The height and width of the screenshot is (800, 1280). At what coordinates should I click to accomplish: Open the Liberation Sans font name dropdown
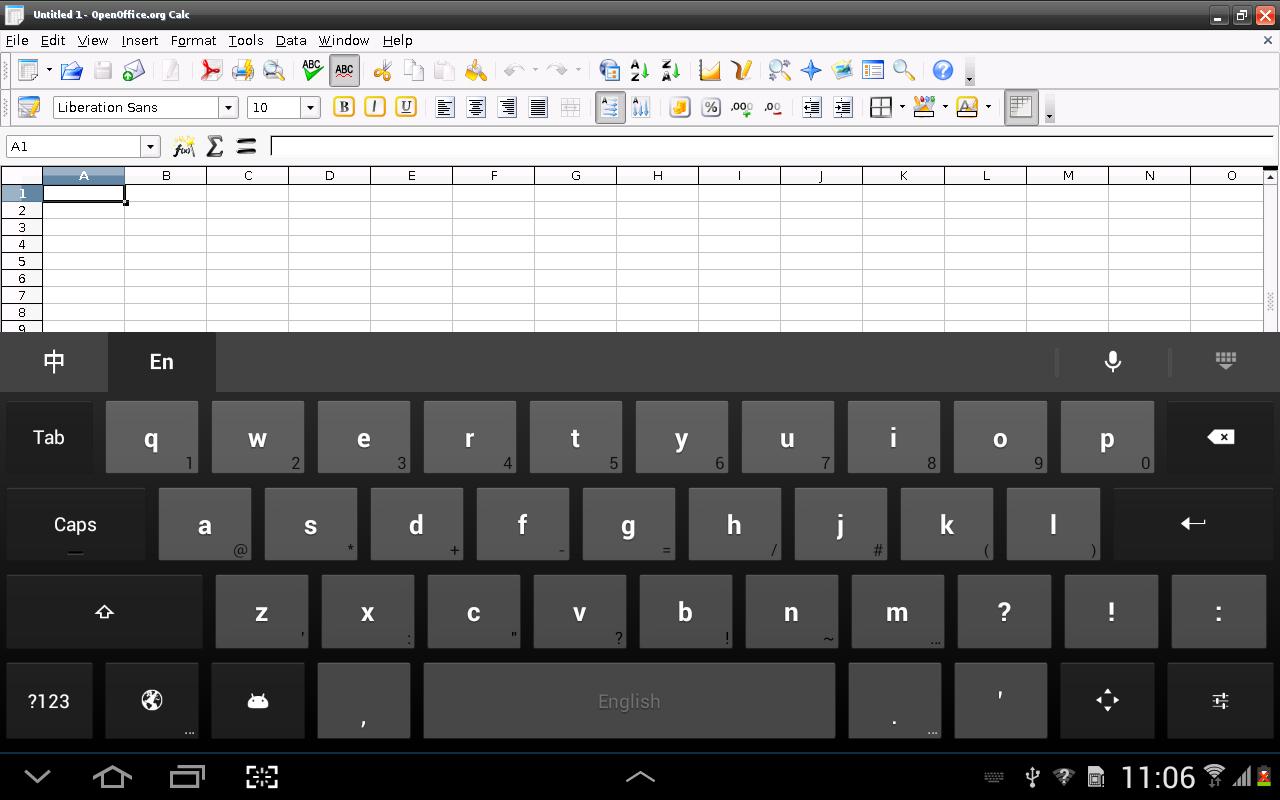pyautogui.click(x=228, y=108)
